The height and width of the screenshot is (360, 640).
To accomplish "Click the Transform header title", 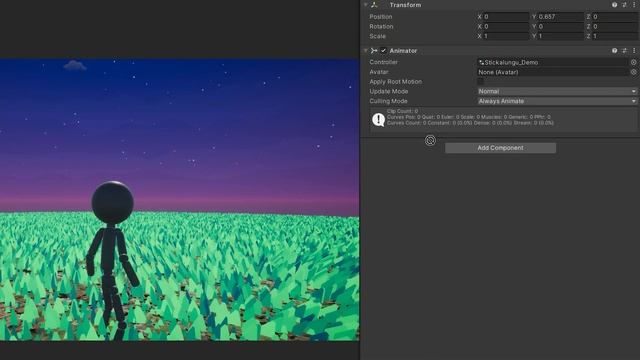I will tap(405, 5).
